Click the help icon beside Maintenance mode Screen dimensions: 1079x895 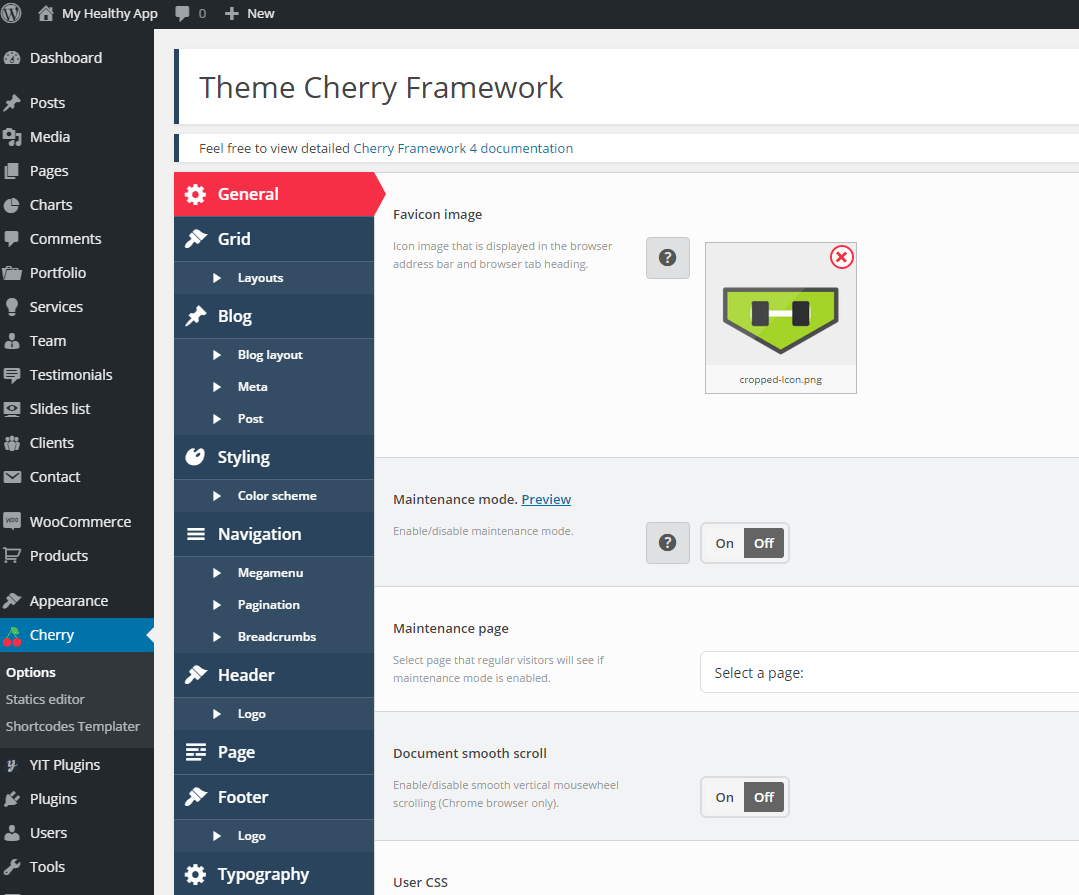click(668, 543)
